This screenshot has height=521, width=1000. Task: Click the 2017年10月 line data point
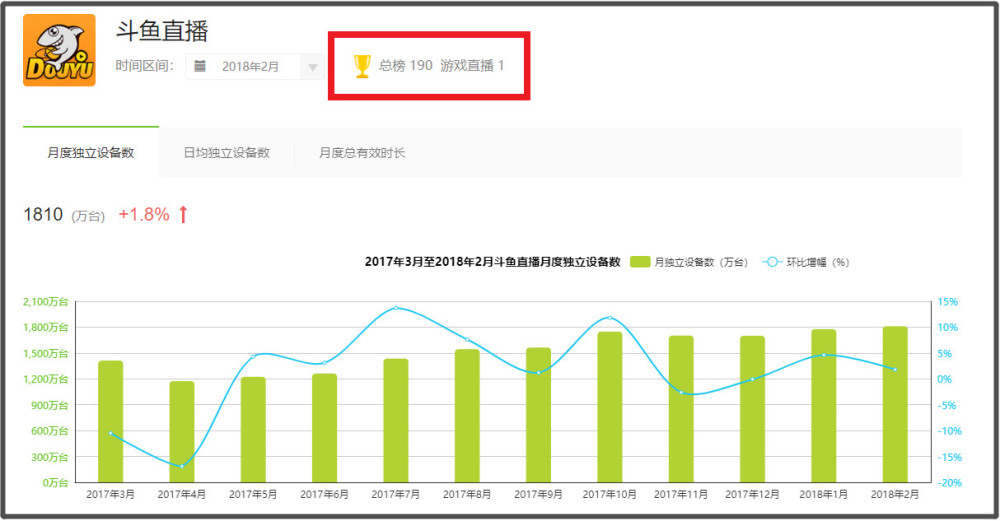610,318
